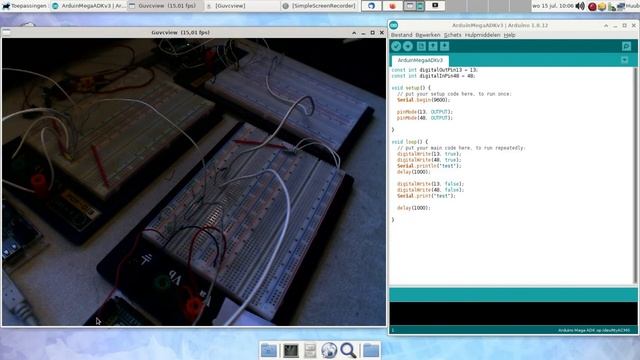Open the desktop folder in dock

coord(269,350)
